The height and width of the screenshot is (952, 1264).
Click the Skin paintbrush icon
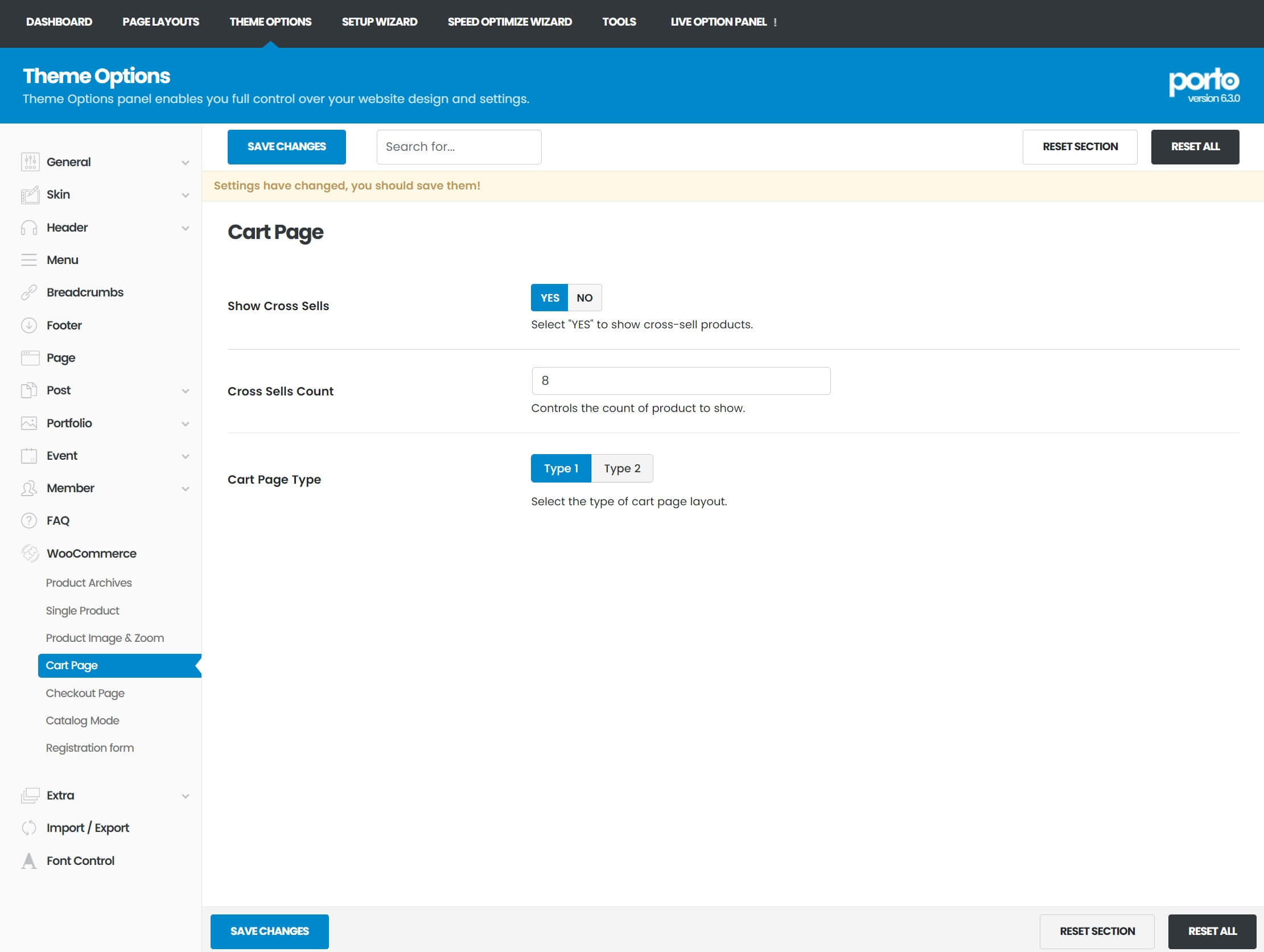pos(30,195)
